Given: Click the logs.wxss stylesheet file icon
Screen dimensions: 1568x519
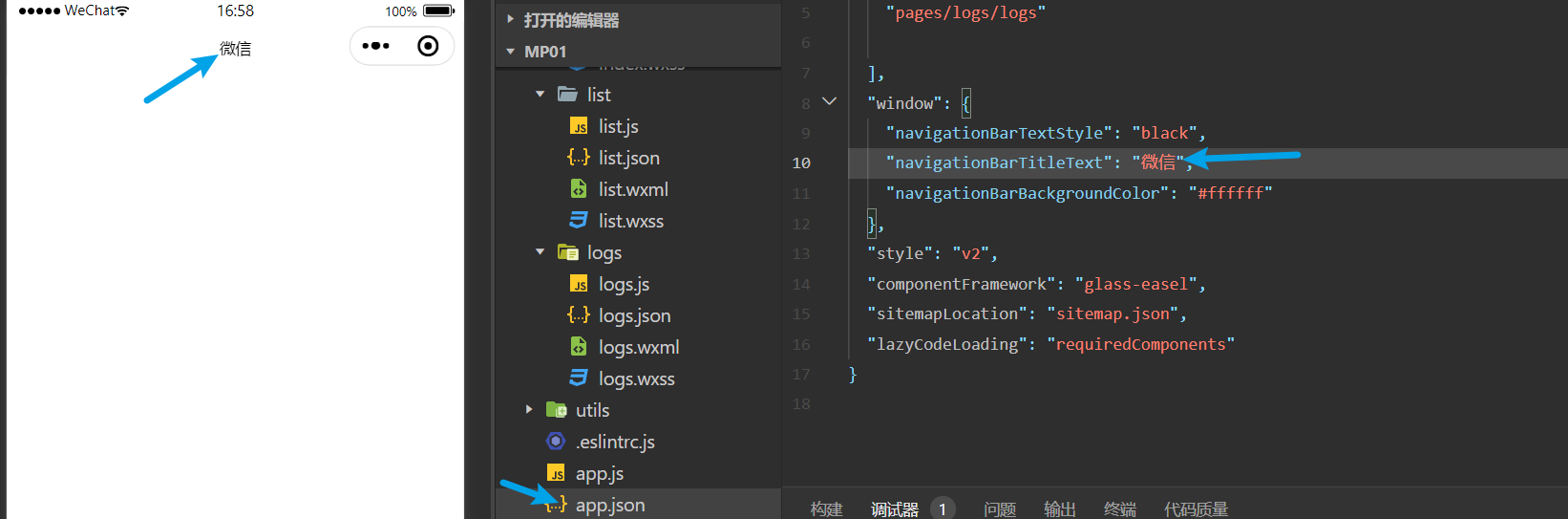Looking at the screenshot, I should click(579, 378).
